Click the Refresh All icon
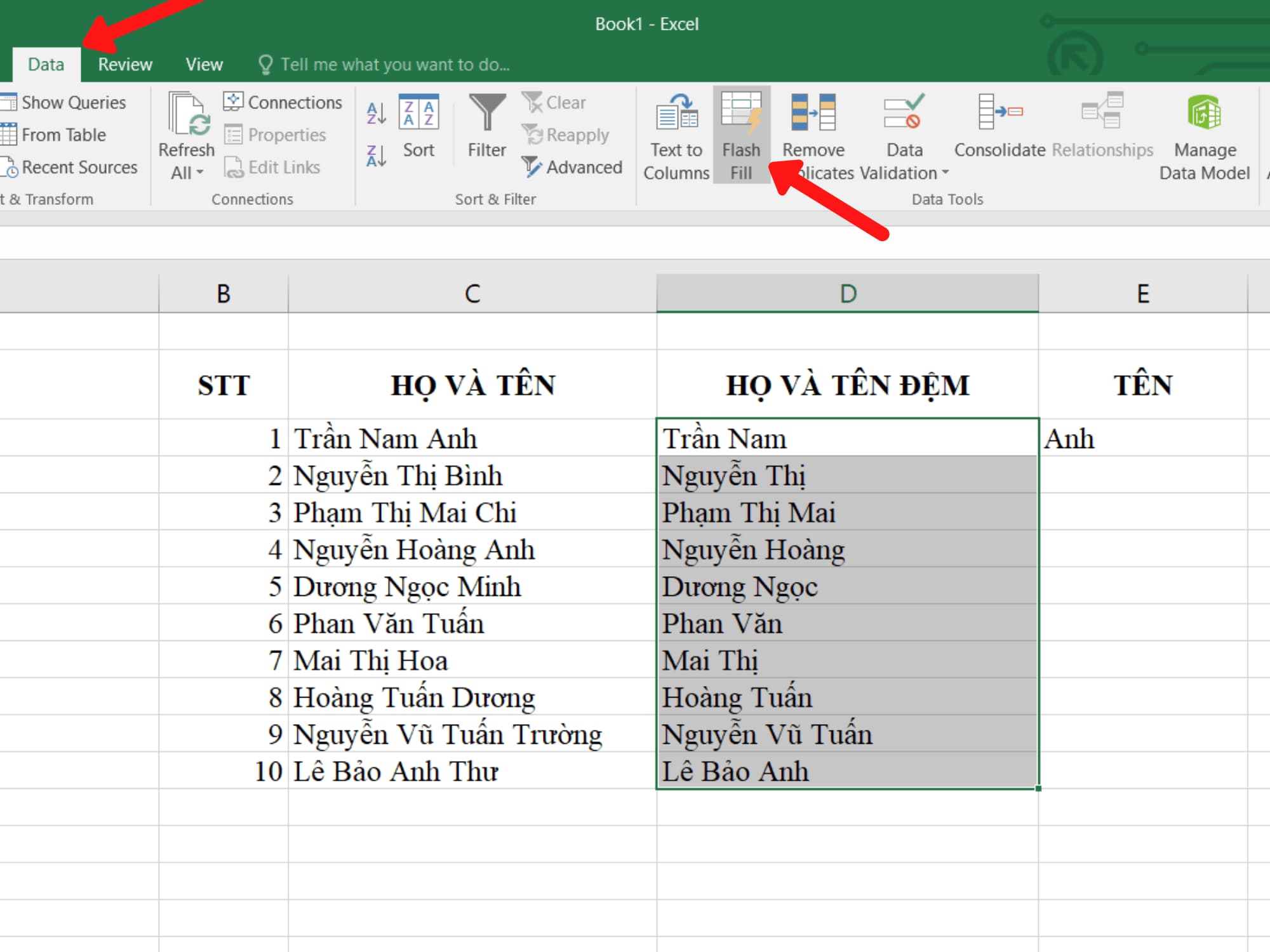The width and height of the screenshot is (1270, 952). 187,114
